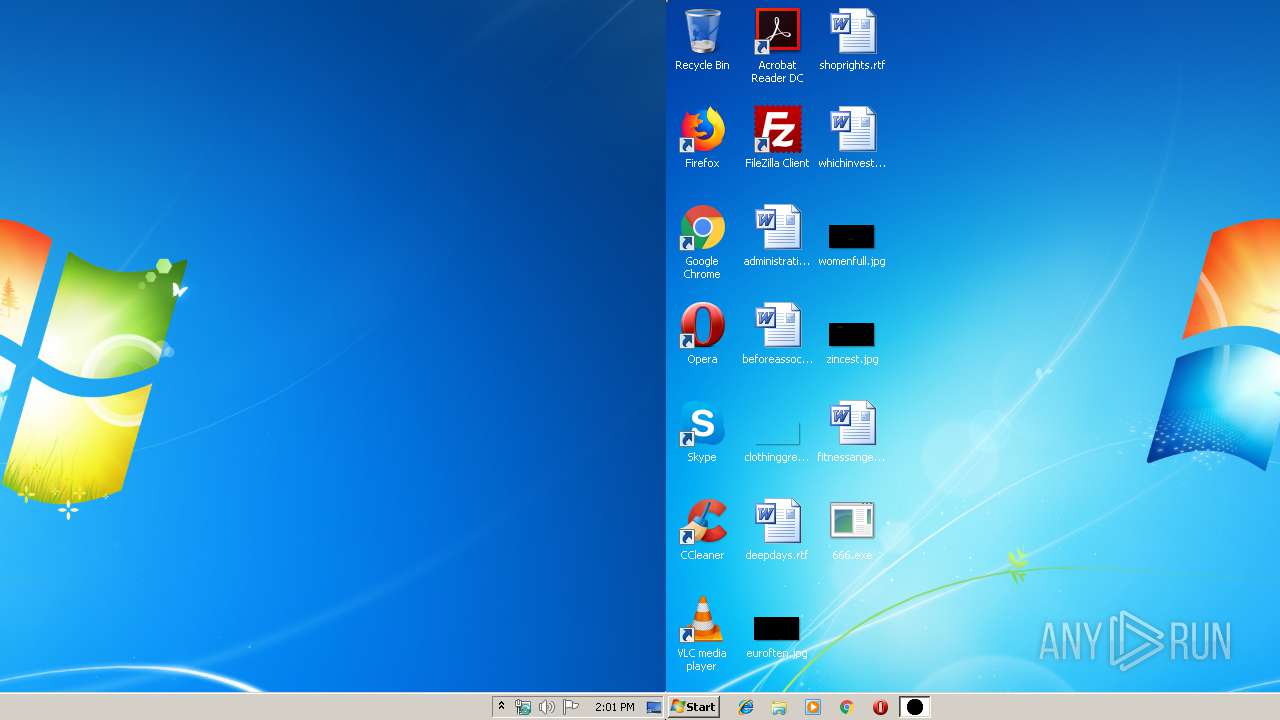Show hidden tray icons arrow

tap(501, 707)
